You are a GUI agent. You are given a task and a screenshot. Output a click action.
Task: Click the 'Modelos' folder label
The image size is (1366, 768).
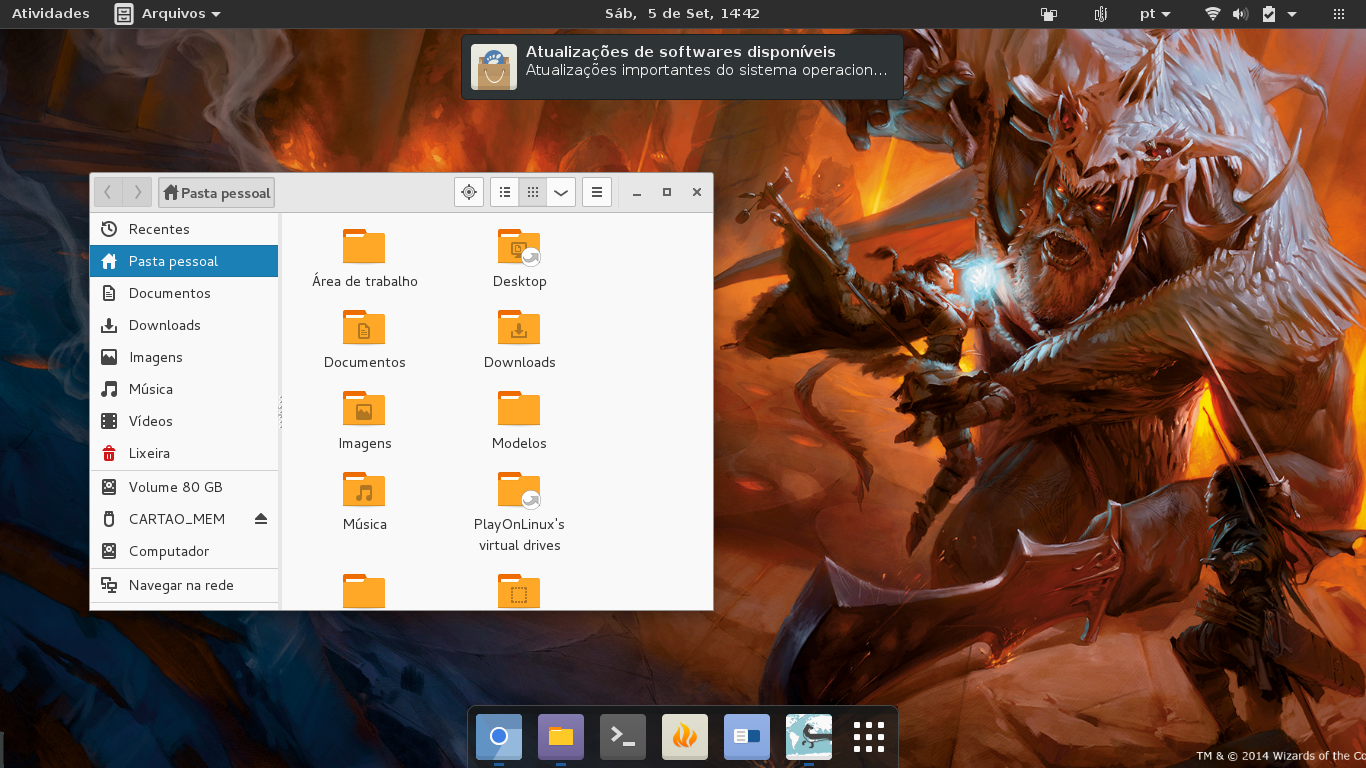coord(519,443)
